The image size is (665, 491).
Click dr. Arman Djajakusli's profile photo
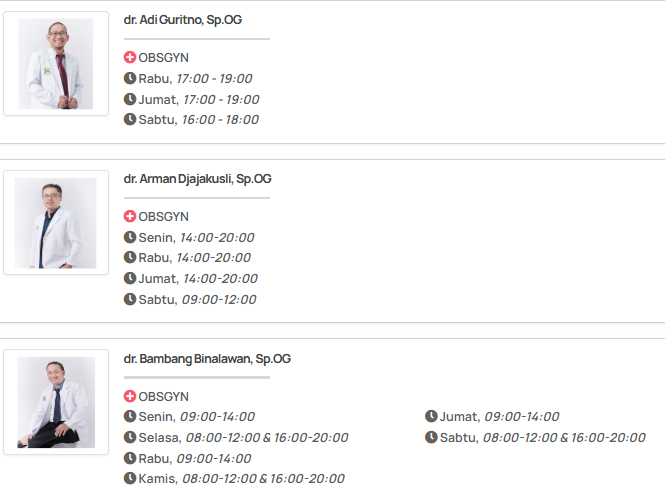[x=56, y=223]
